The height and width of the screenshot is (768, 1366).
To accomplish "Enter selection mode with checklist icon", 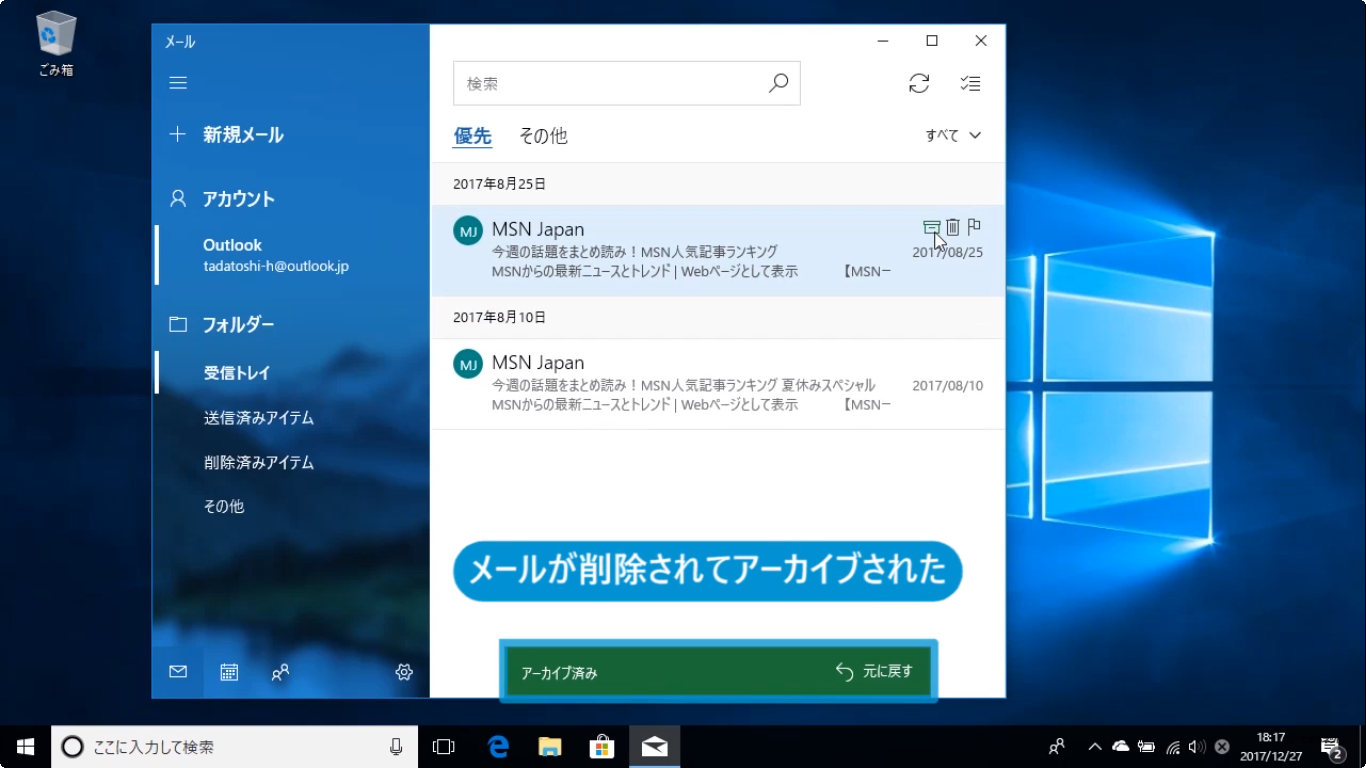I will click(x=970, y=84).
